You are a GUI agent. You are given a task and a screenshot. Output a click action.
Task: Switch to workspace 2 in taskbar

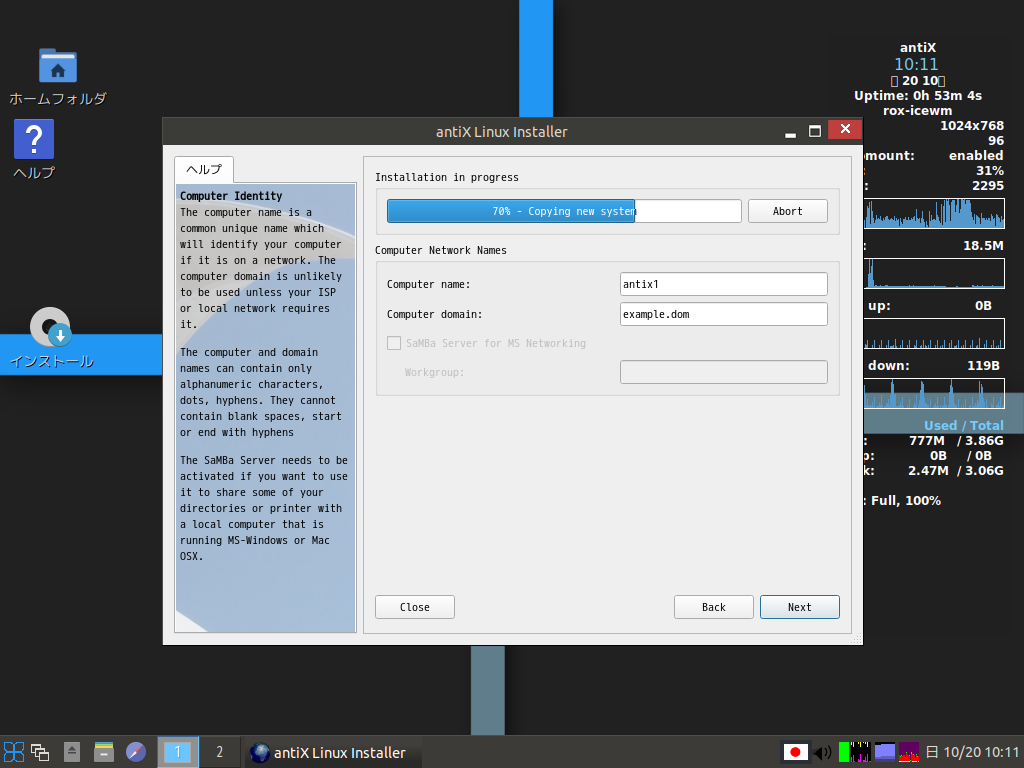(219, 752)
